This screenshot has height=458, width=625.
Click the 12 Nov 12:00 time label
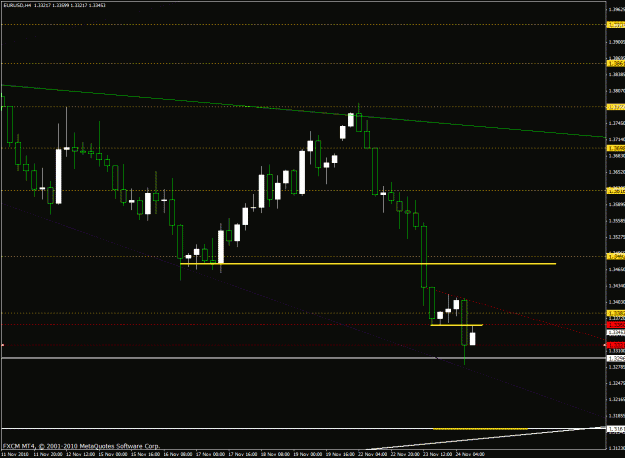(x=81, y=454)
